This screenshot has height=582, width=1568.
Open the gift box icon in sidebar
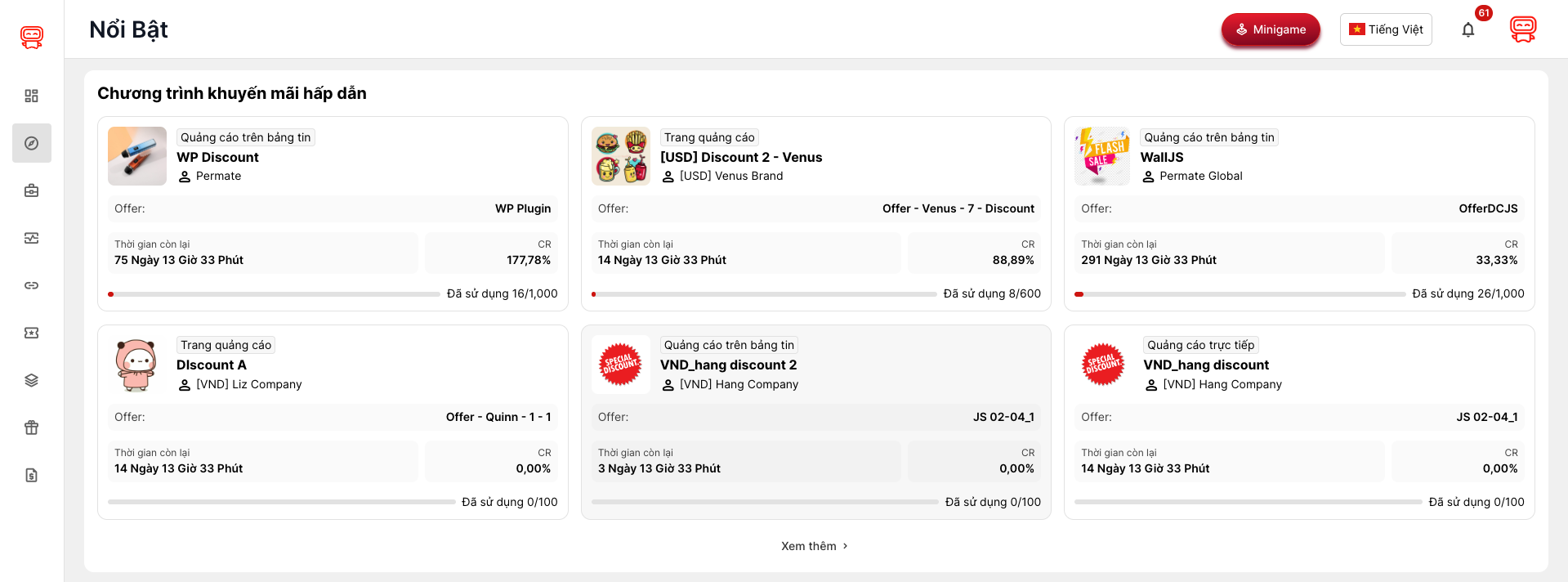pyautogui.click(x=31, y=428)
